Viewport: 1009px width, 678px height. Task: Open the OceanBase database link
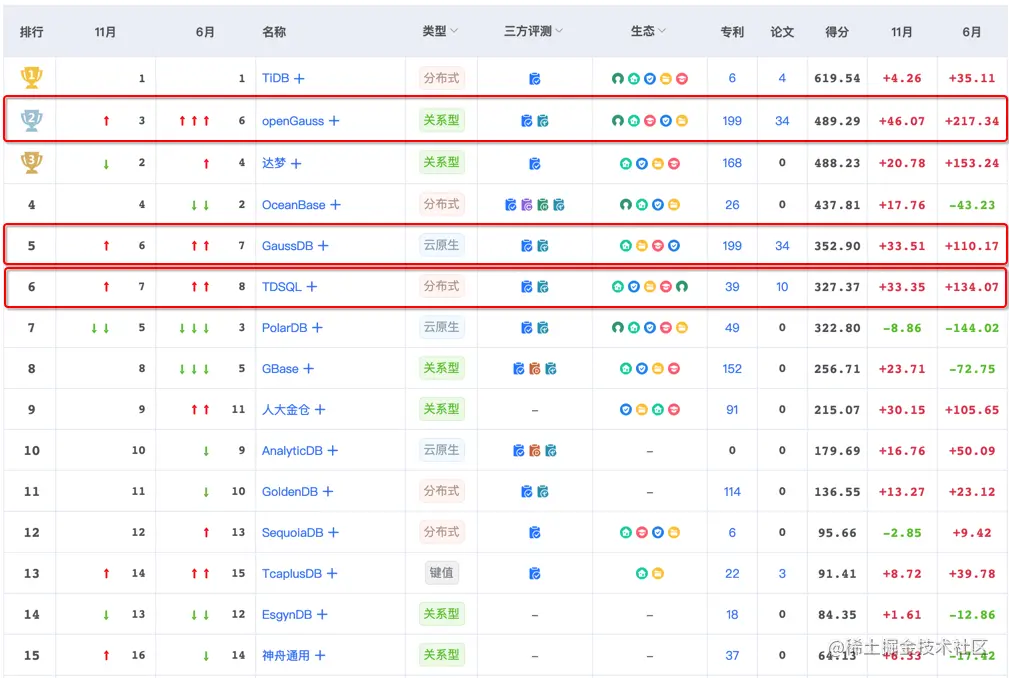point(293,205)
